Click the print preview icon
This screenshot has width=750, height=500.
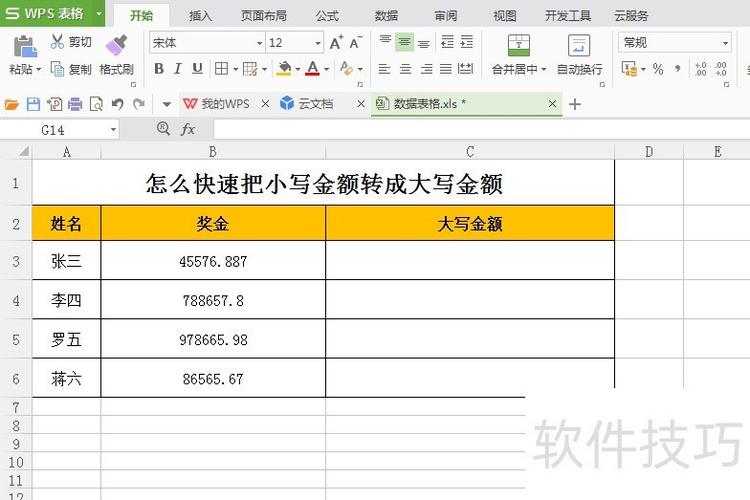pyautogui.click(x=96, y=104)
